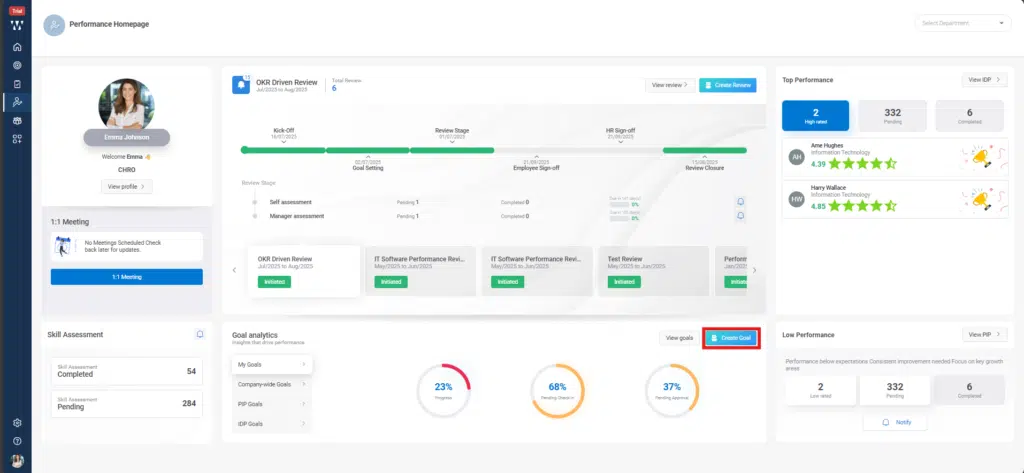Click the 68% Pending Check-in ring
1024x473 pixels.
(x=557, y=391)
